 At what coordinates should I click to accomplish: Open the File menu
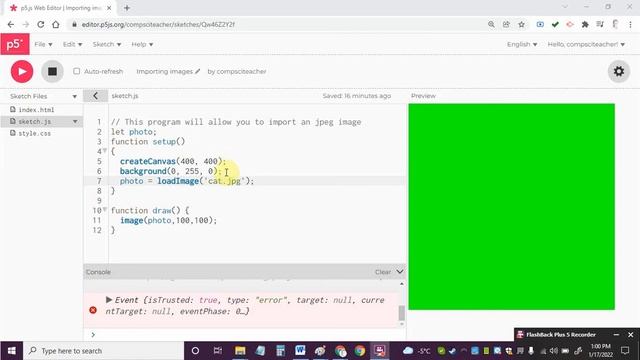coord(43,44)
